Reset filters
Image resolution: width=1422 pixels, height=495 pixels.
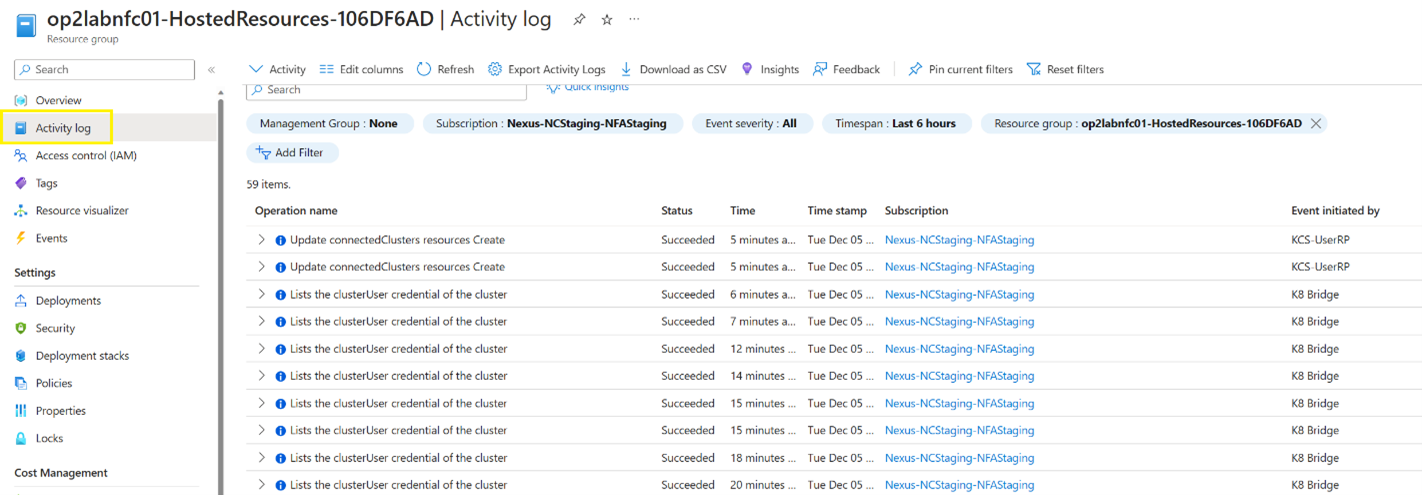pos(1065,69)
